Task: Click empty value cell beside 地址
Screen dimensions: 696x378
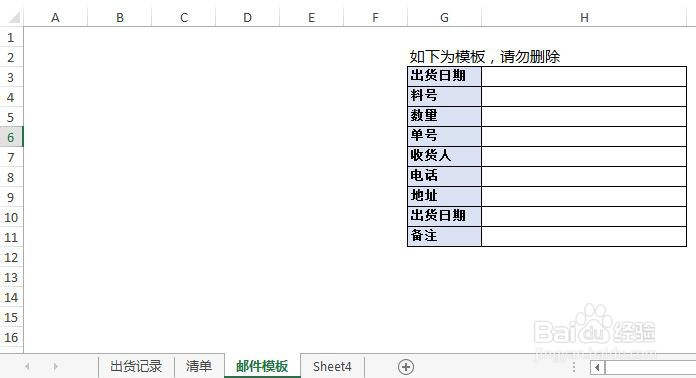Action: tap(584, 196)
